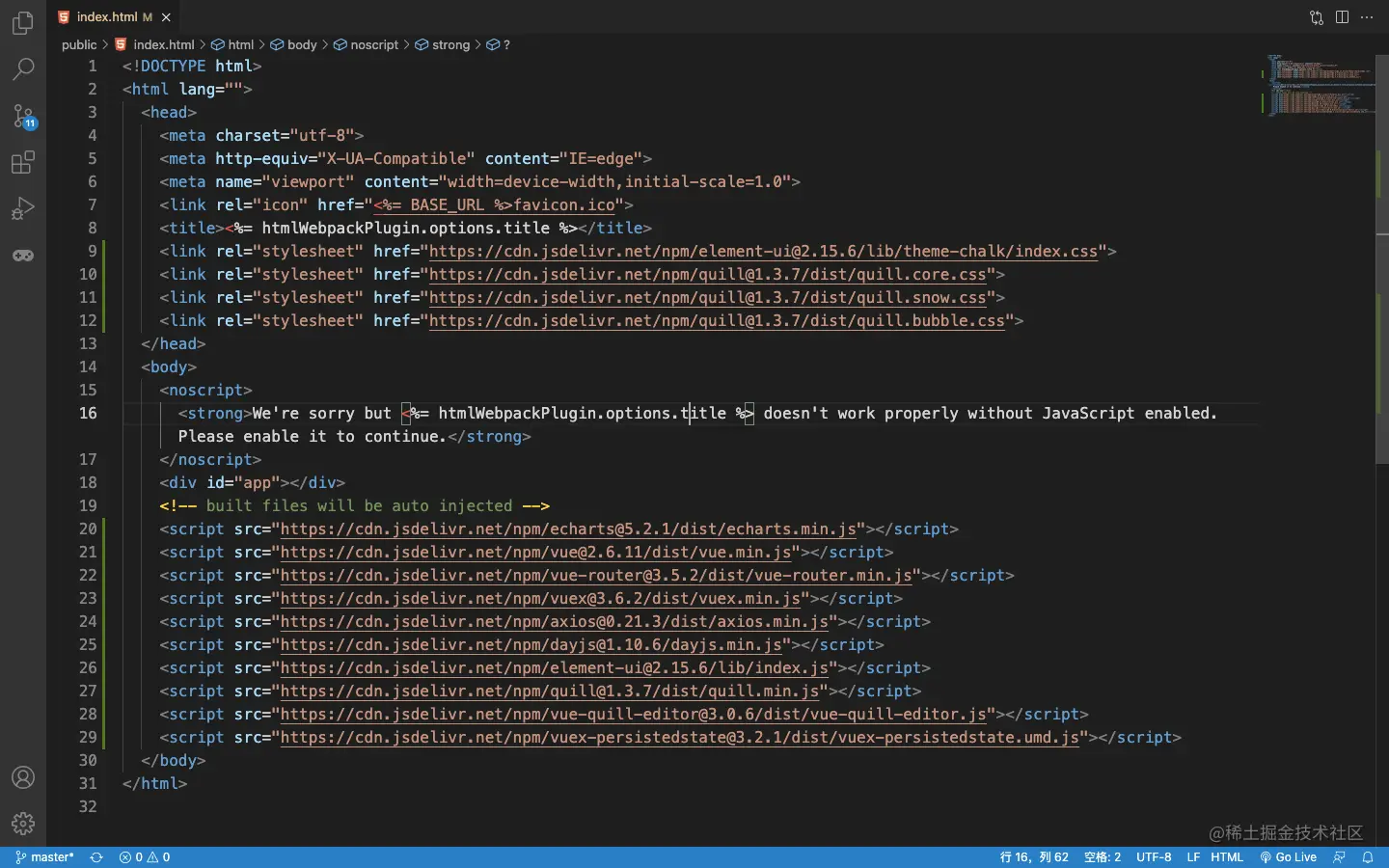Click the closing </html> tag

coord(154,784)
